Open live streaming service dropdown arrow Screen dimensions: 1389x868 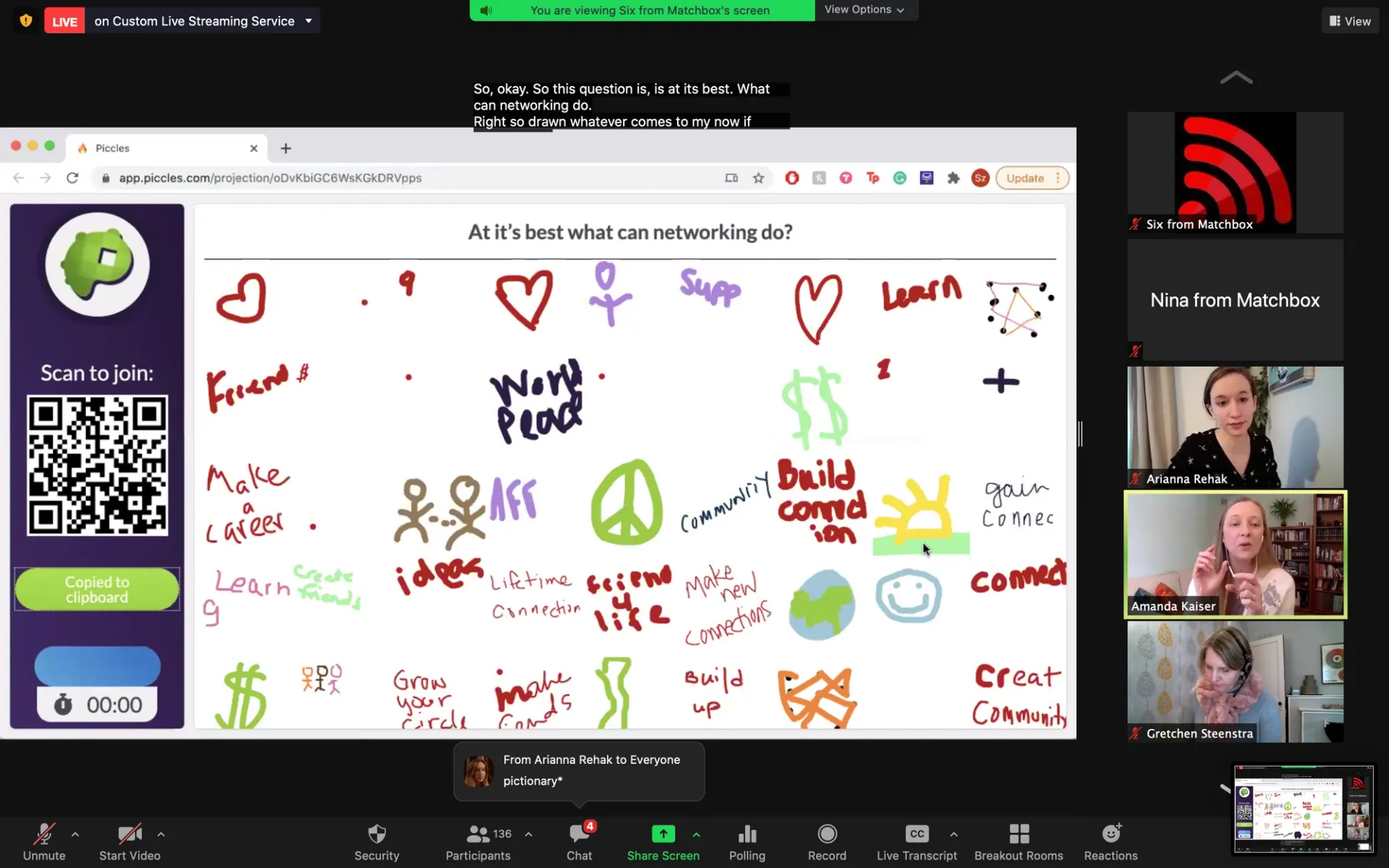[x=309, y=21]
